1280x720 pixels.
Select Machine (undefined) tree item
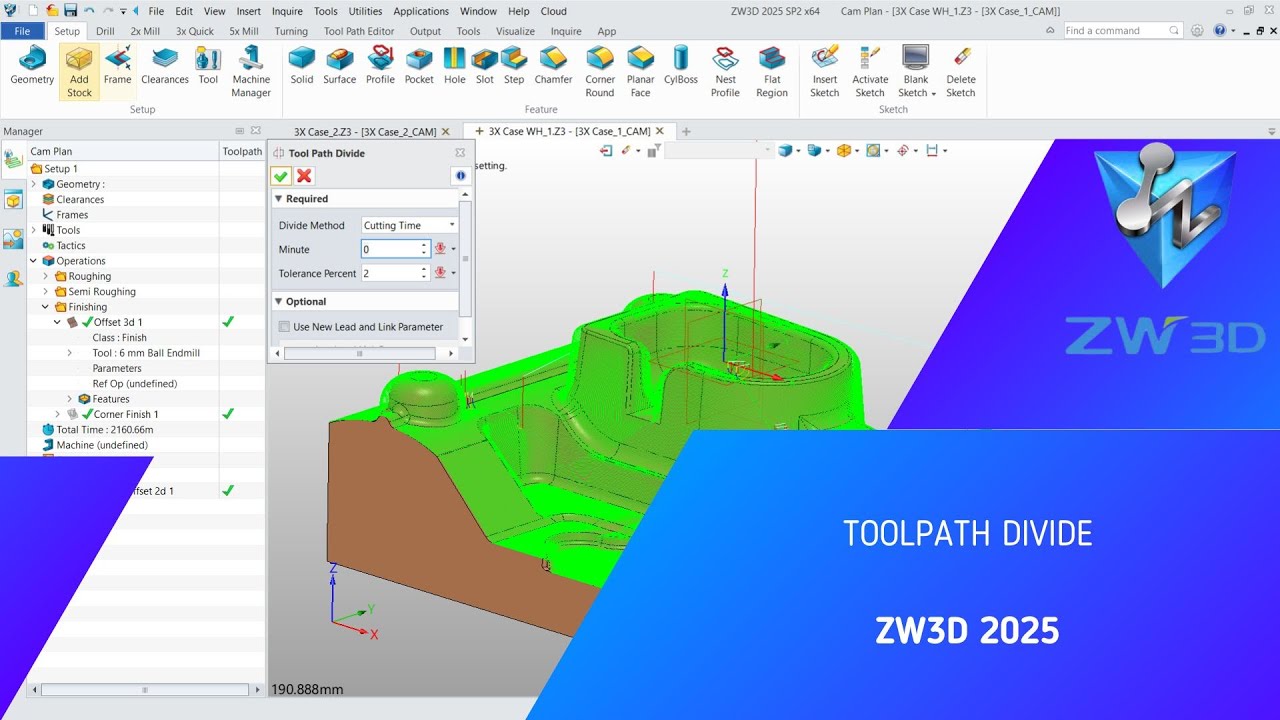click(x=102, y=445)
